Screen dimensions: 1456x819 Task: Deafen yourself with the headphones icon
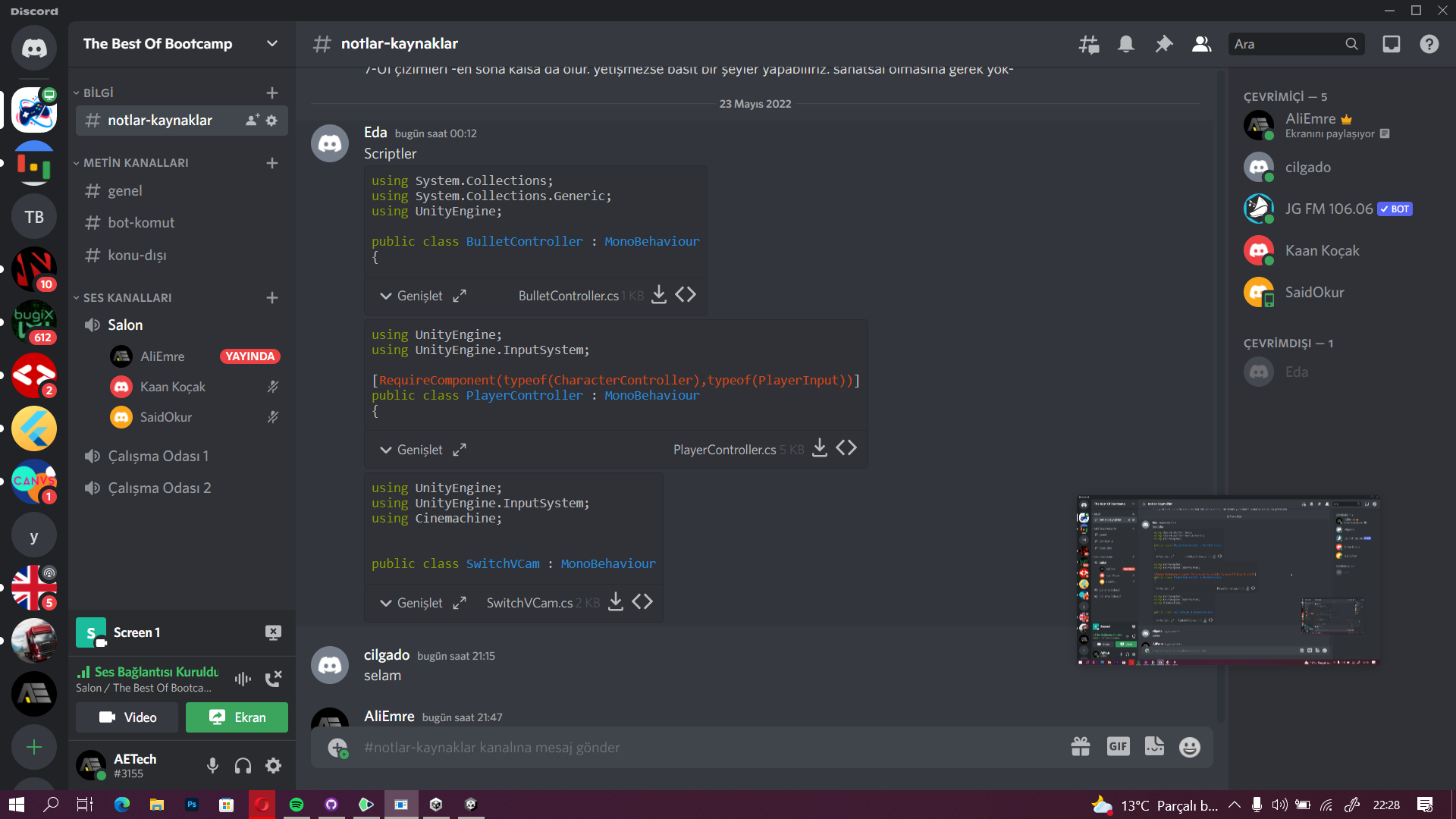[x=243, y=765]
